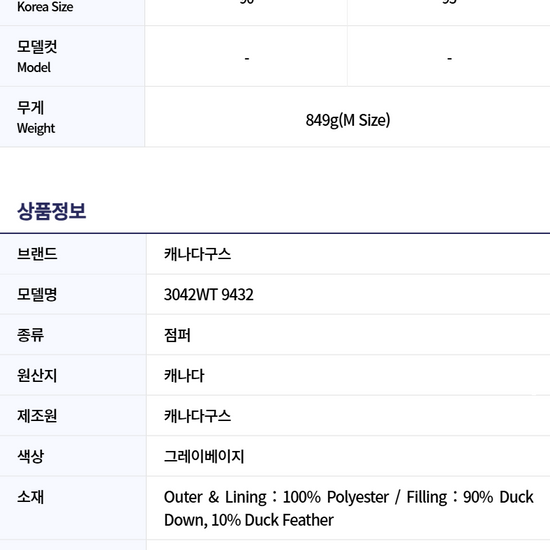Click the 소재 material row label
The image size is (550, 550).
point(31,497)
